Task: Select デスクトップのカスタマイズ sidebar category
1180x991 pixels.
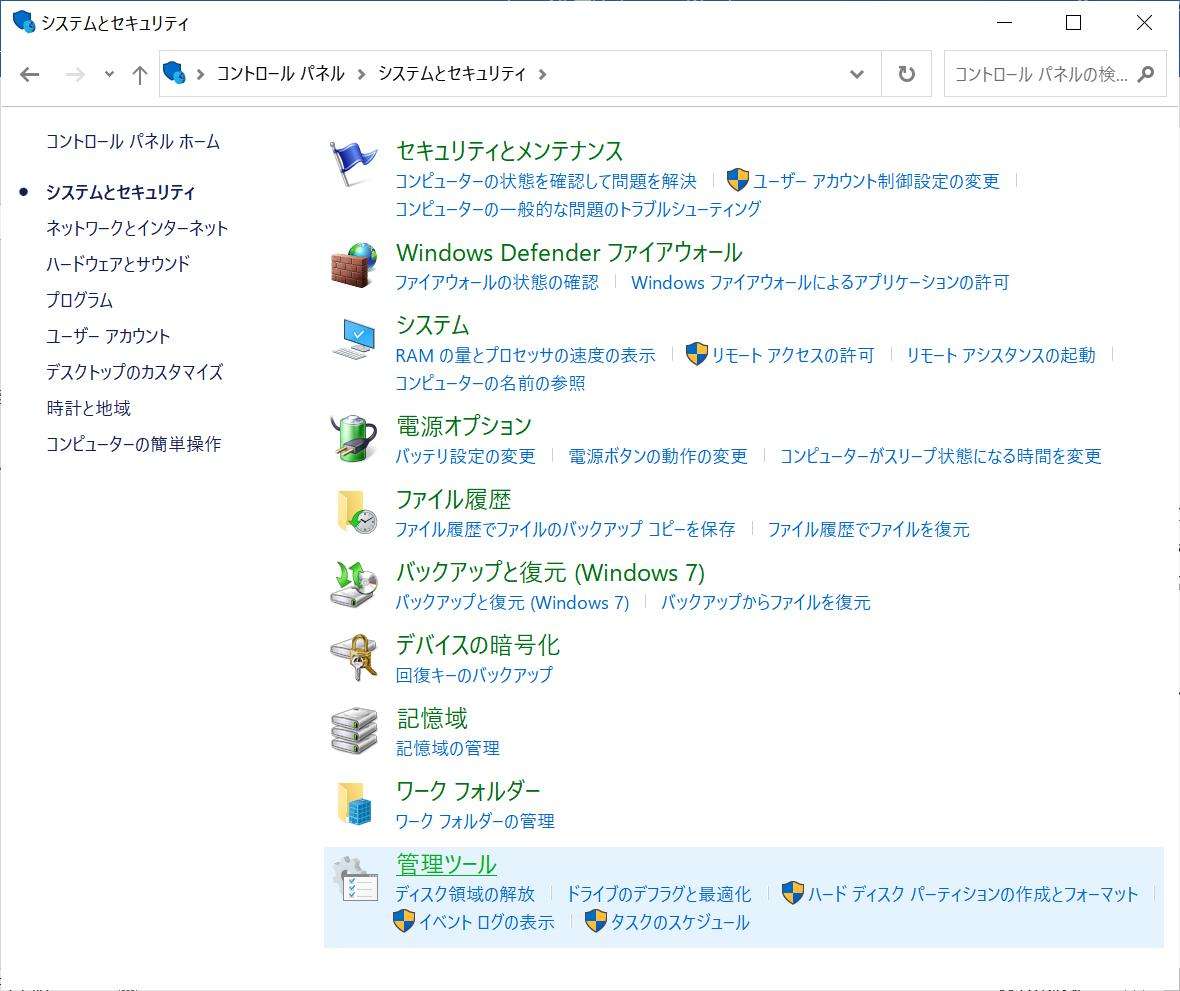Action: [135, 372]
